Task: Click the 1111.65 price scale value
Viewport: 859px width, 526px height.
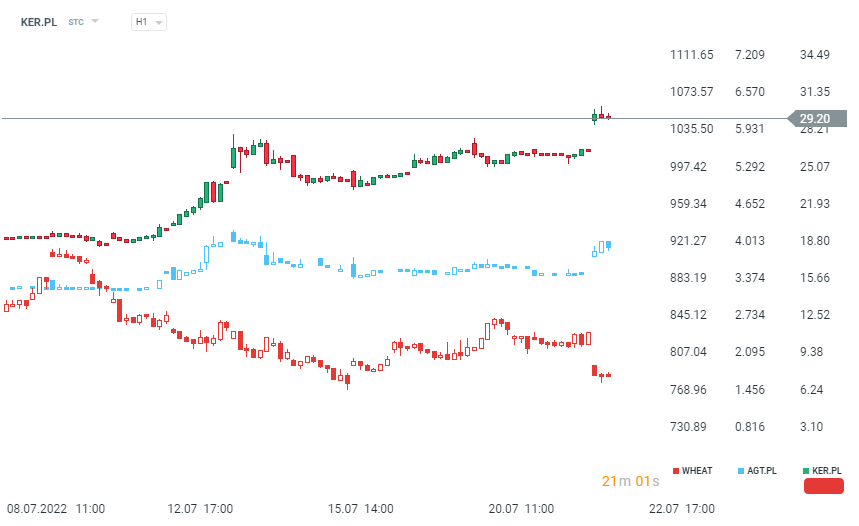Action: point(692,54)
